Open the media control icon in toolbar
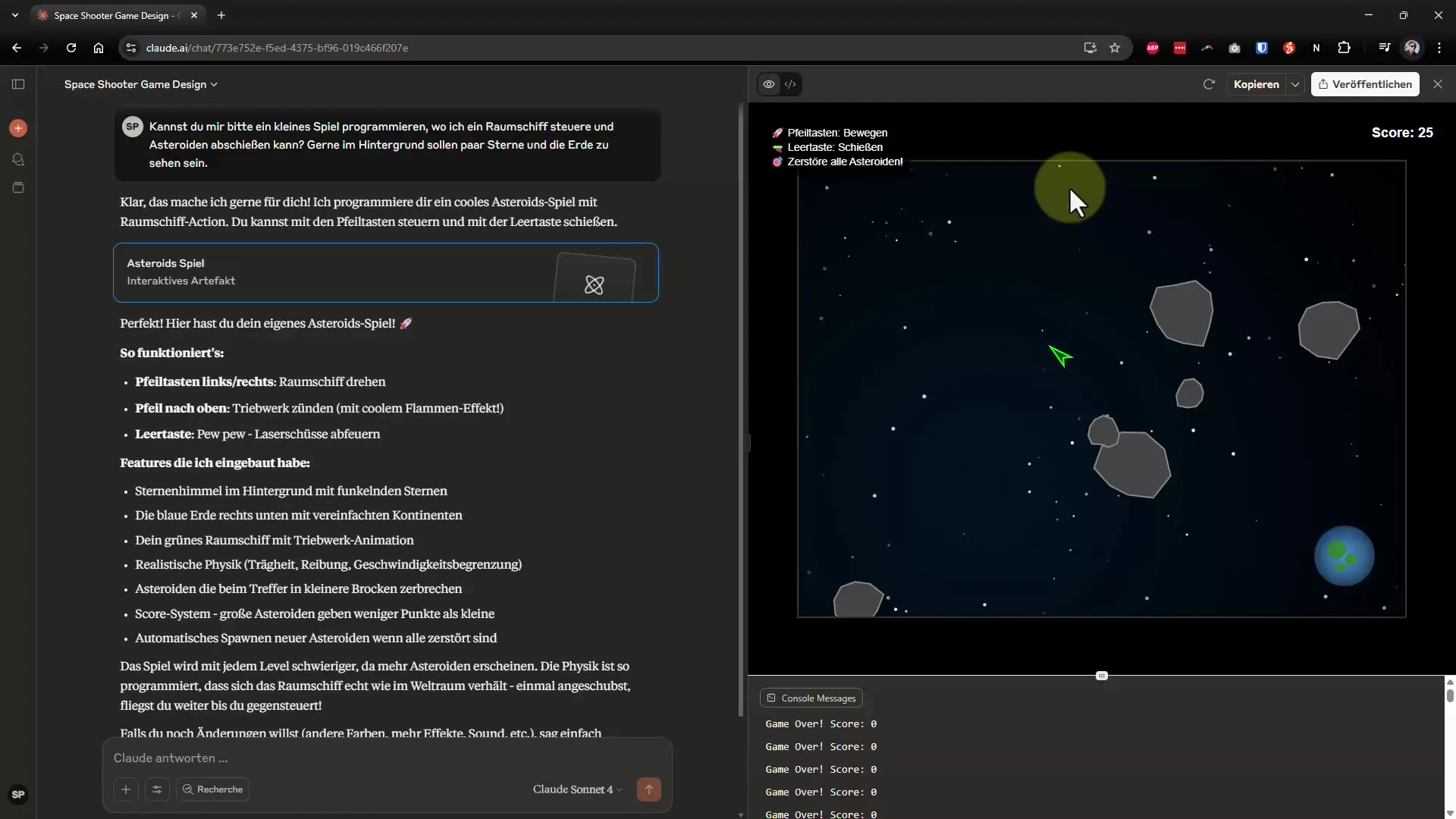1456x819 pixels. 1385,48
